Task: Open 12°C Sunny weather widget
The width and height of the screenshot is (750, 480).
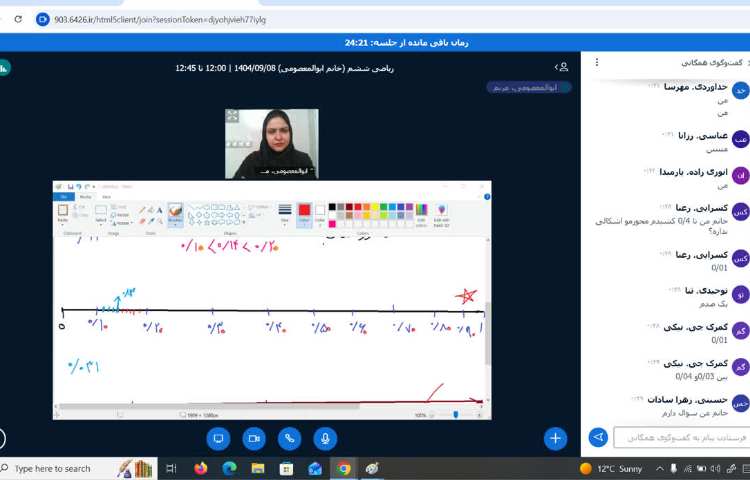Action: 611,469
